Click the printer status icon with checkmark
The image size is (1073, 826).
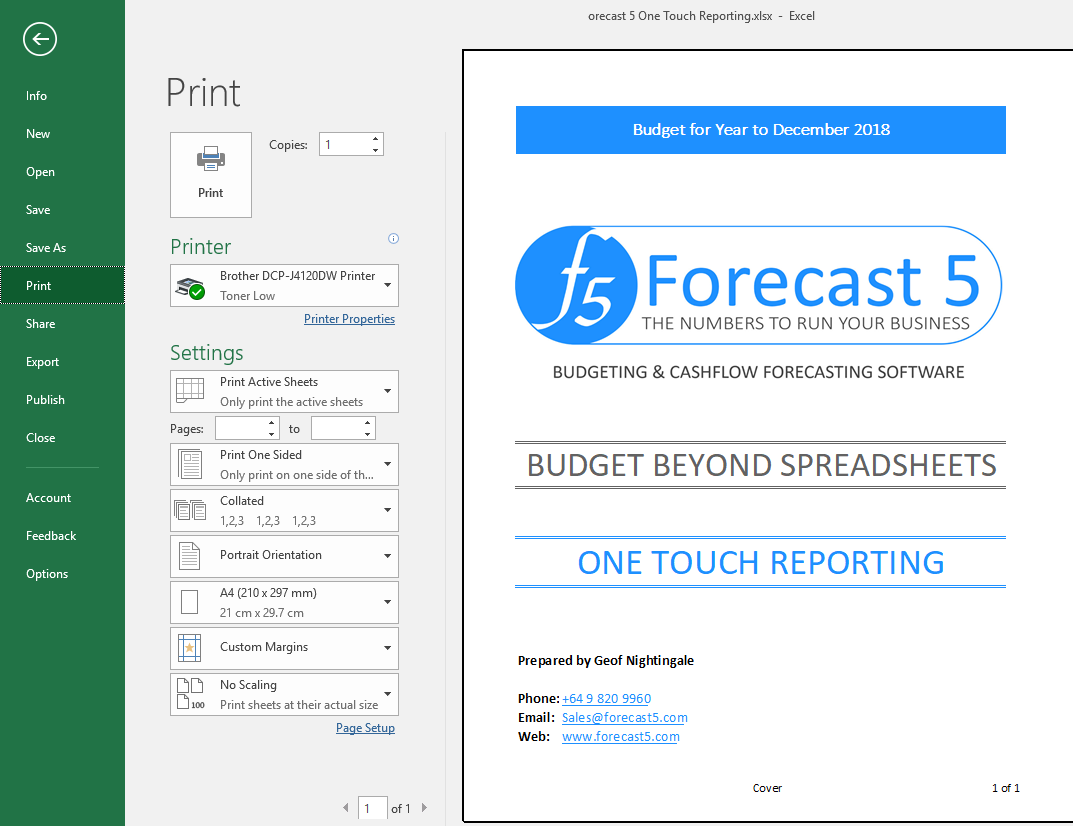190,288
